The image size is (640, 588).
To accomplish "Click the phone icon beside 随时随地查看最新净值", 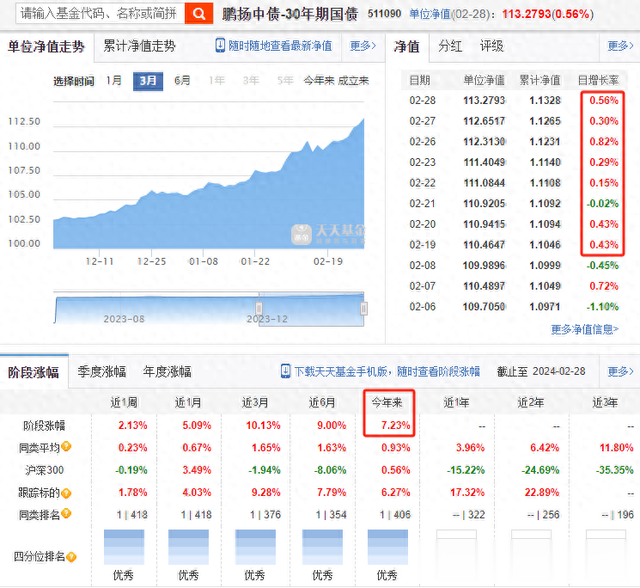I will [220, 45].
